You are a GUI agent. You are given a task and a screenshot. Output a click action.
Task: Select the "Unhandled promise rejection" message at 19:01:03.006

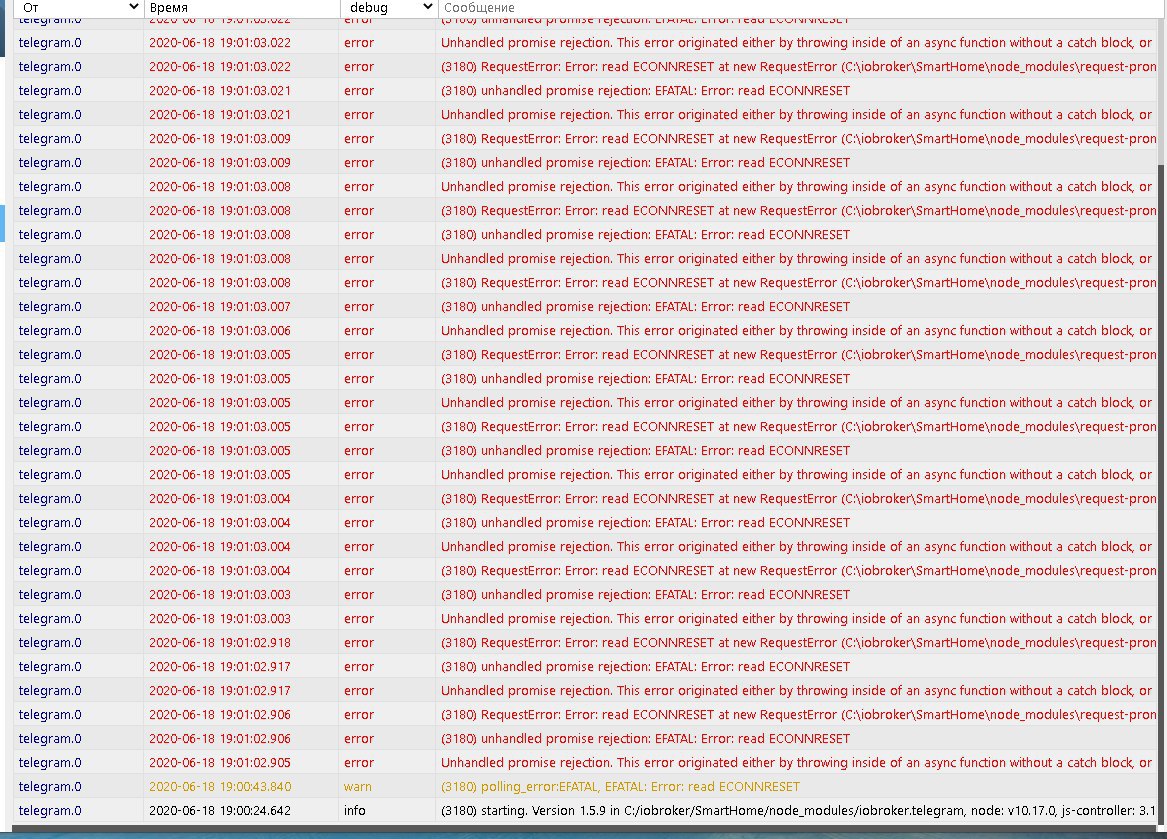click(x=796, y=331)
